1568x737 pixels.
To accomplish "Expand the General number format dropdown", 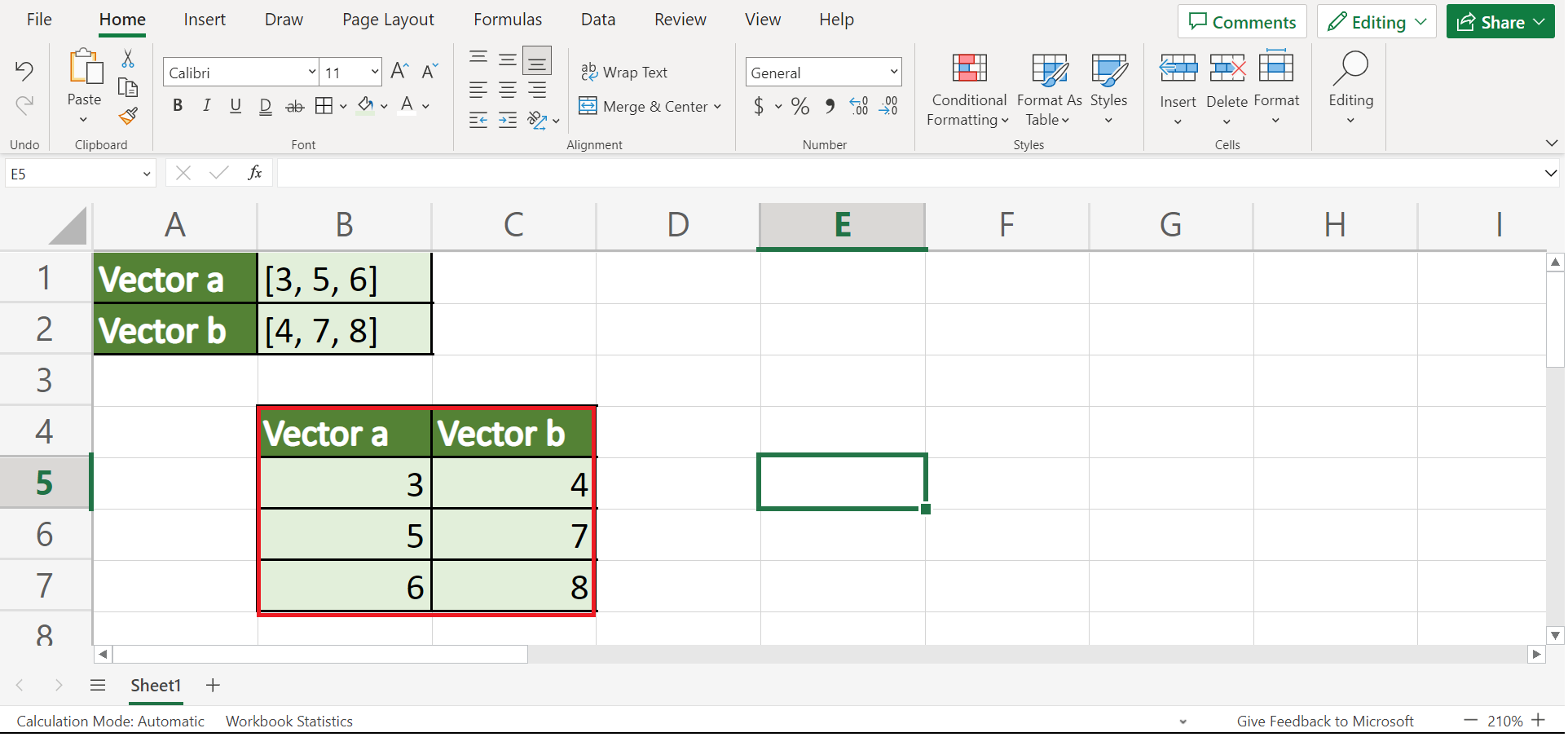I will [893, 73].
